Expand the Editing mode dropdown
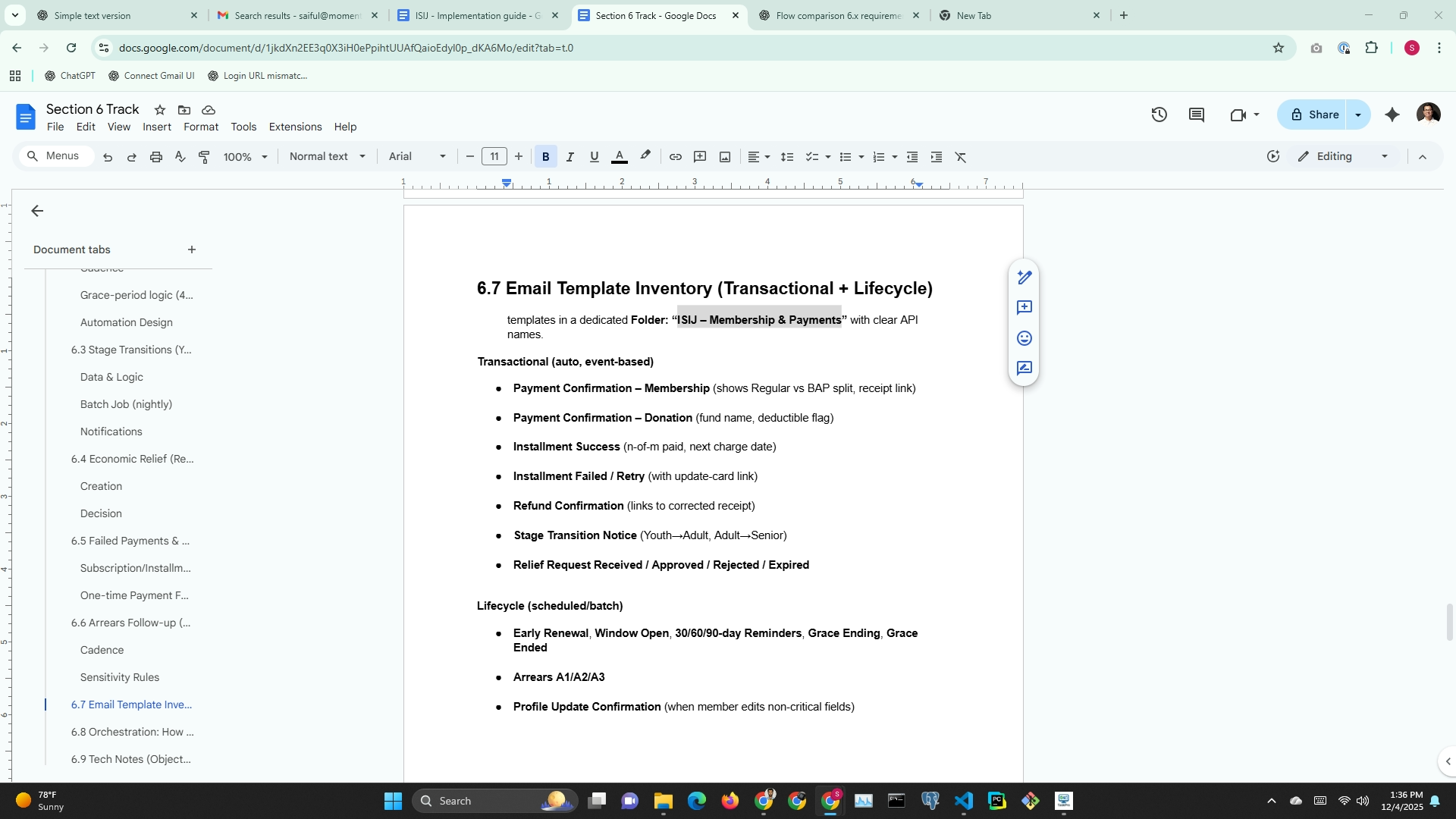Screen dimensions: 1456x819 [x=1385, y=156]
